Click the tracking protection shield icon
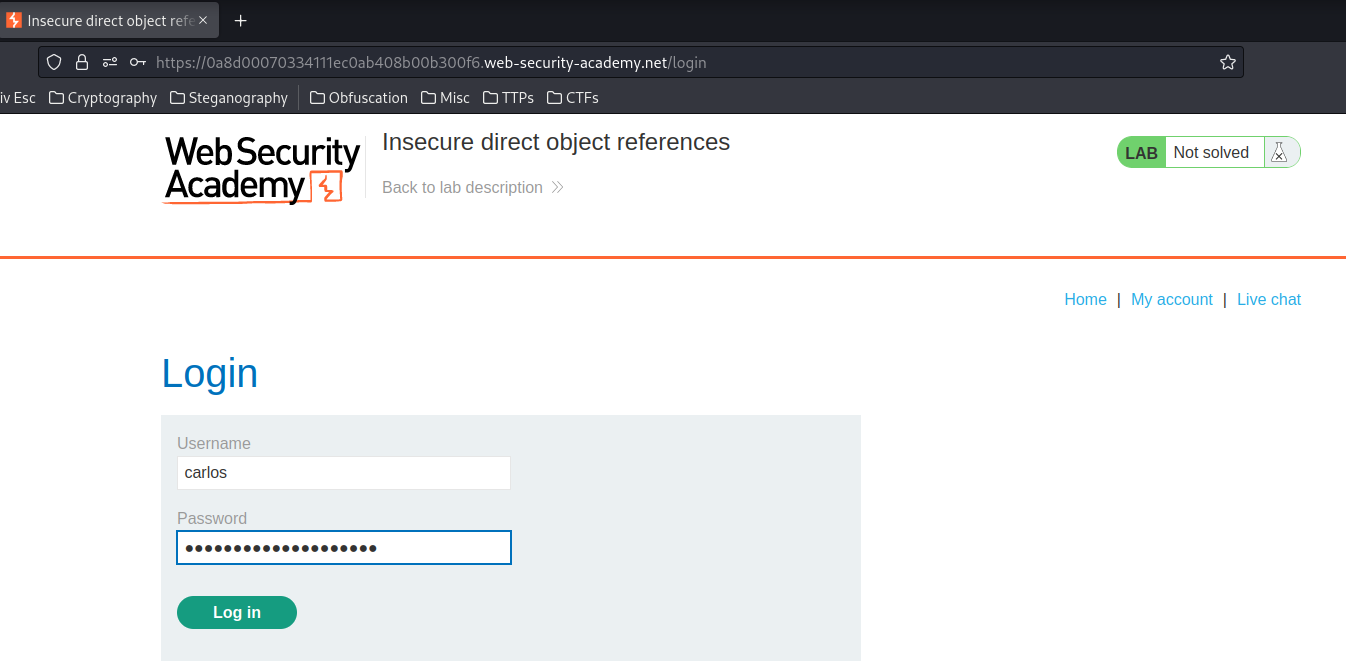Screen dimensions: 1346x672 [x=55, y=62]
